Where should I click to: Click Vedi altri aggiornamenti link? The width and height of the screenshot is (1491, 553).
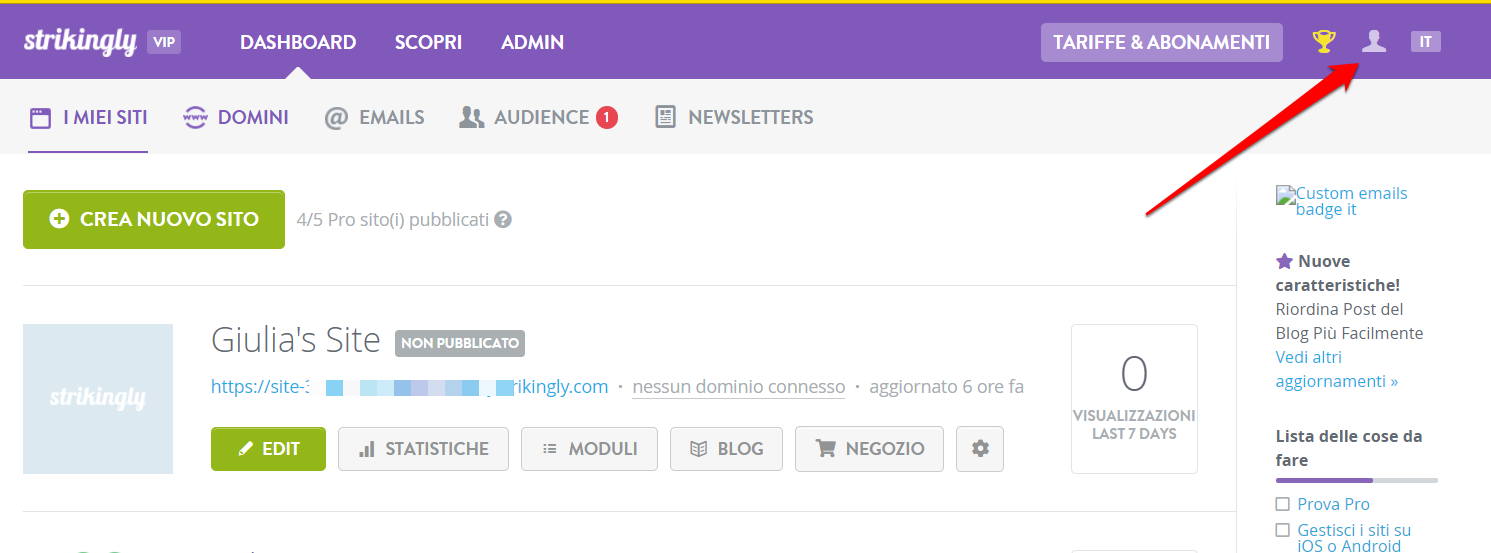coord(1337,369)
